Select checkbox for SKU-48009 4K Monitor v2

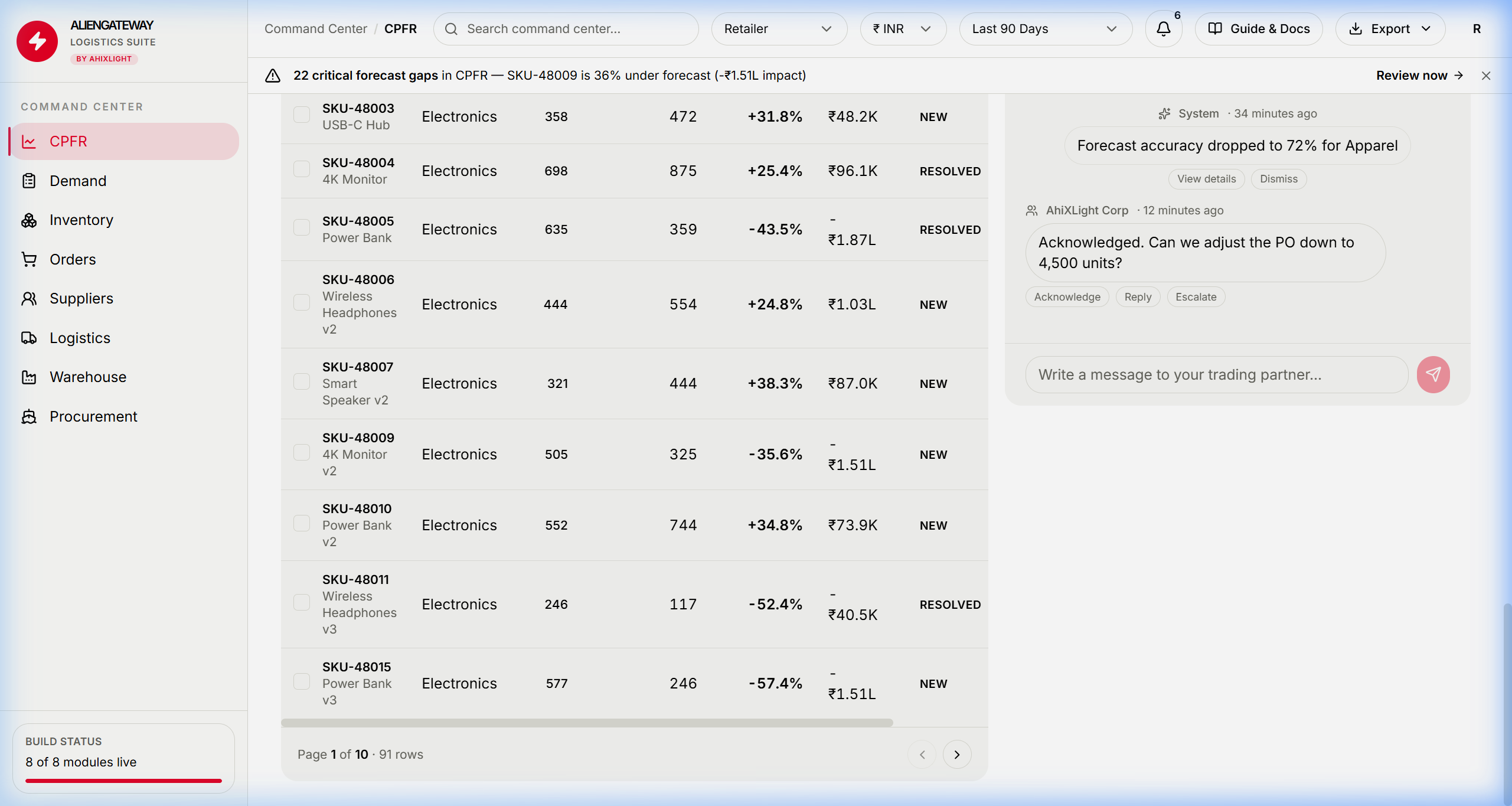[302, 452]
